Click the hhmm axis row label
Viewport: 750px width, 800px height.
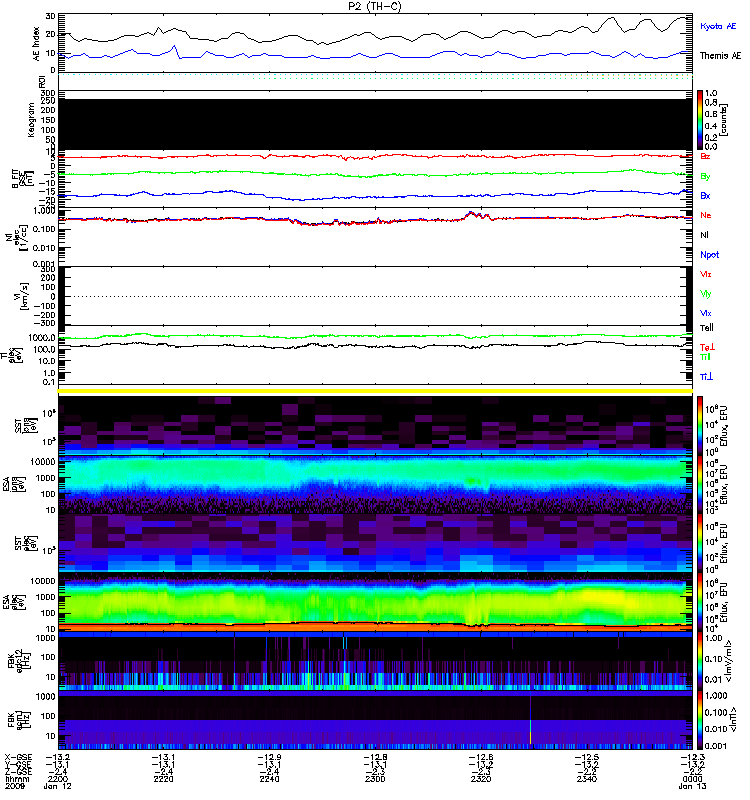click(x=17, y=779)
